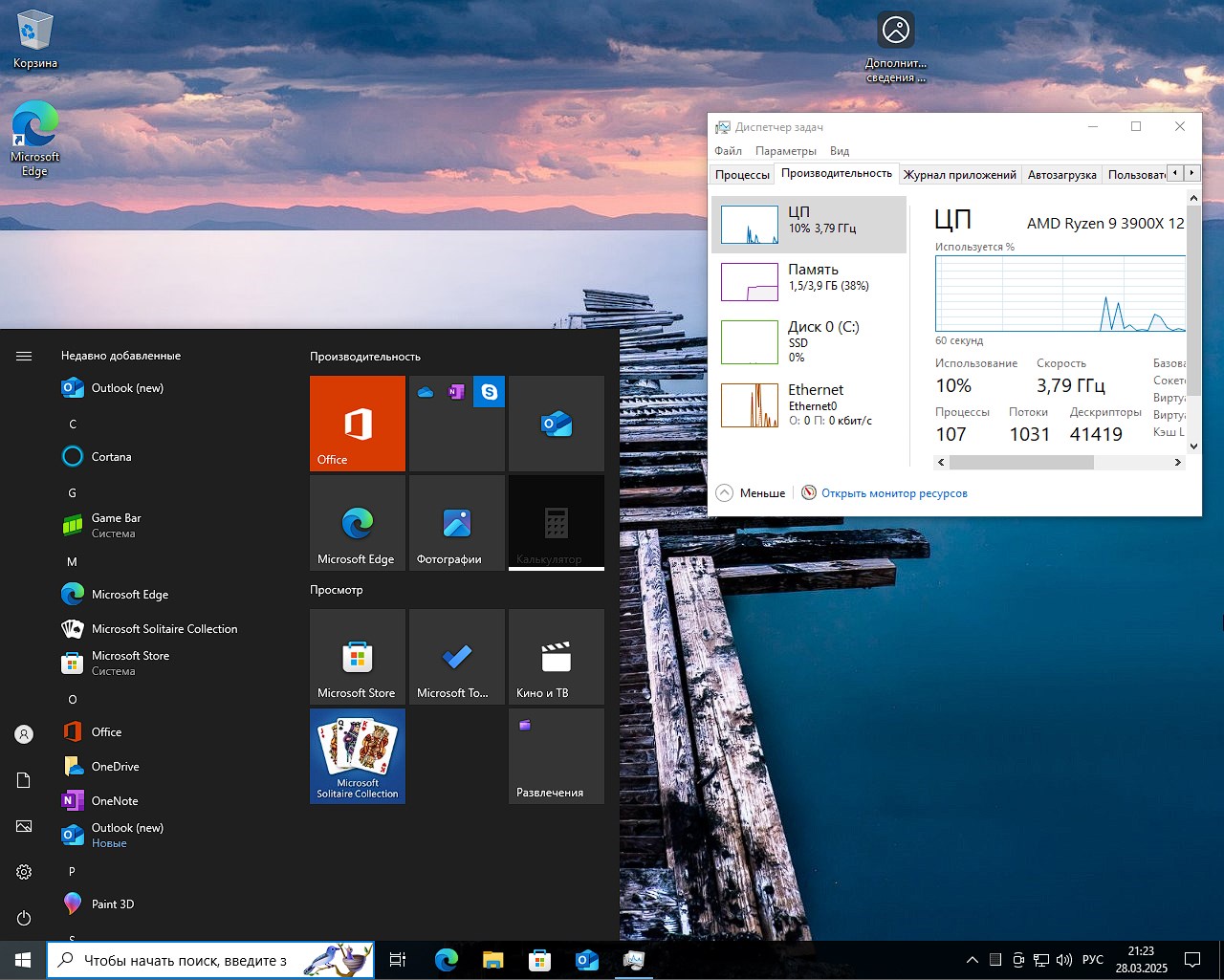Click the horizontal scrollbar in CPU panel

click(1020, 463)
